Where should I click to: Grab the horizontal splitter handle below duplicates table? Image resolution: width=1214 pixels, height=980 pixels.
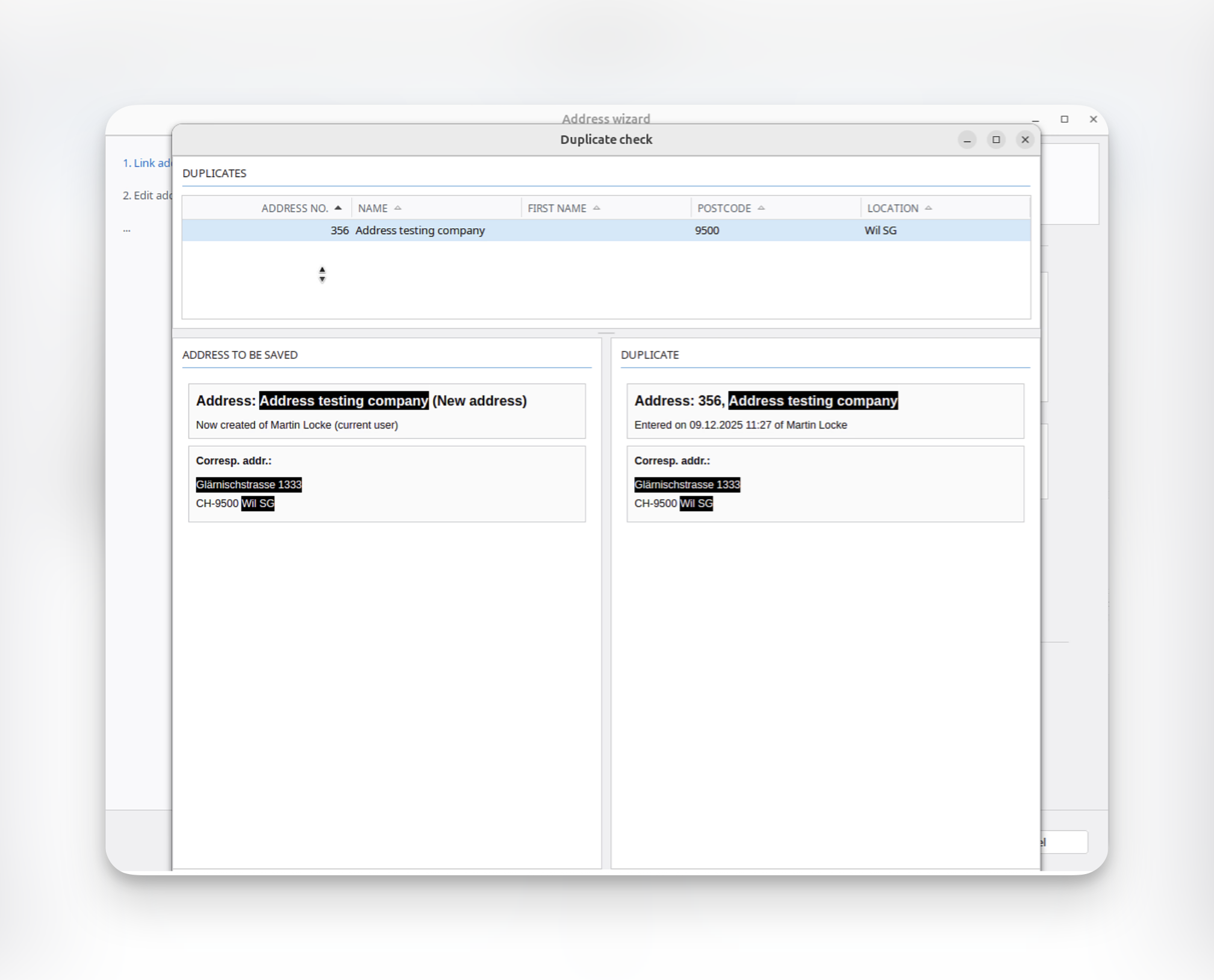(x=606, y=332)
